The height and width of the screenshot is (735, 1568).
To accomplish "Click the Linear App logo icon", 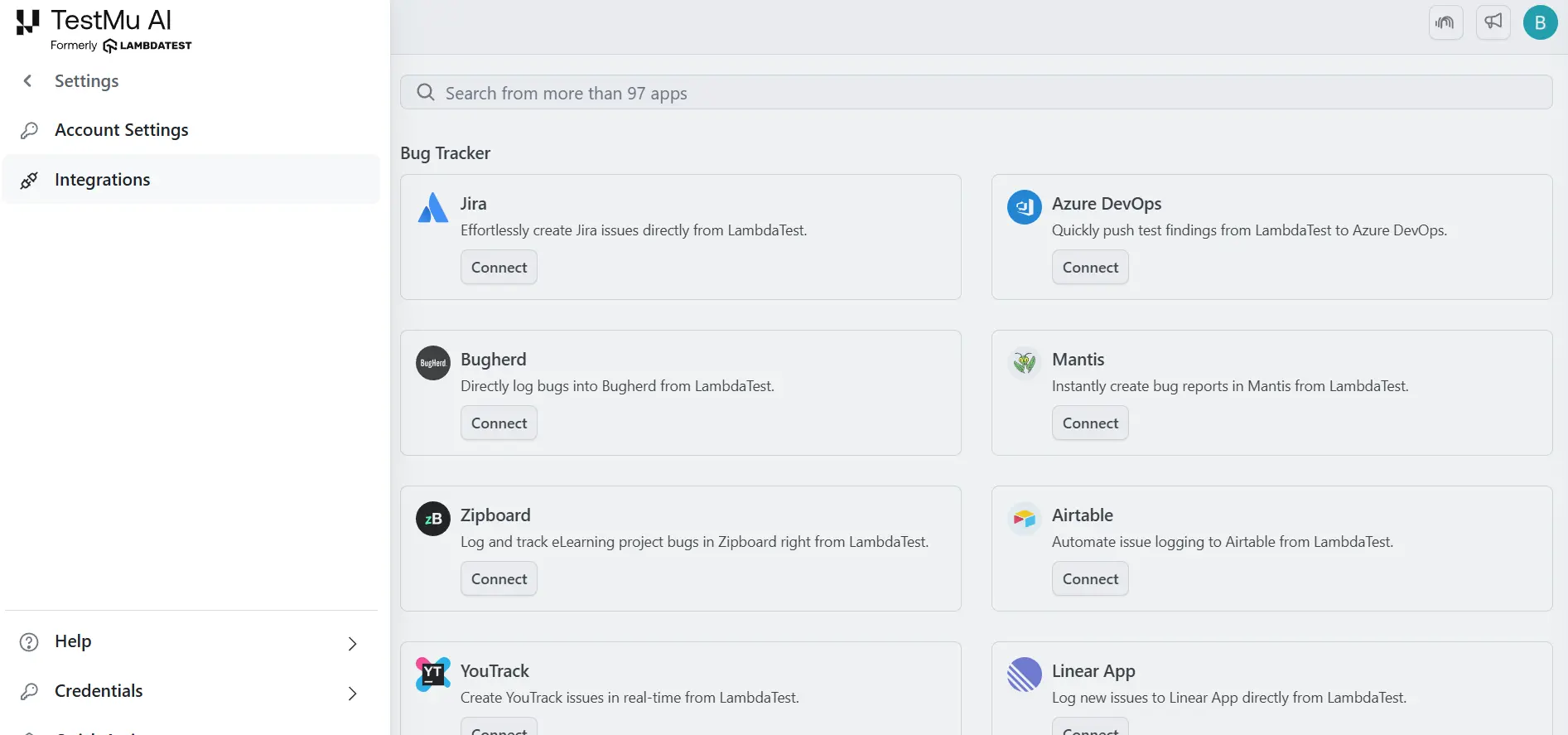I will click(x=1025, y=675).
